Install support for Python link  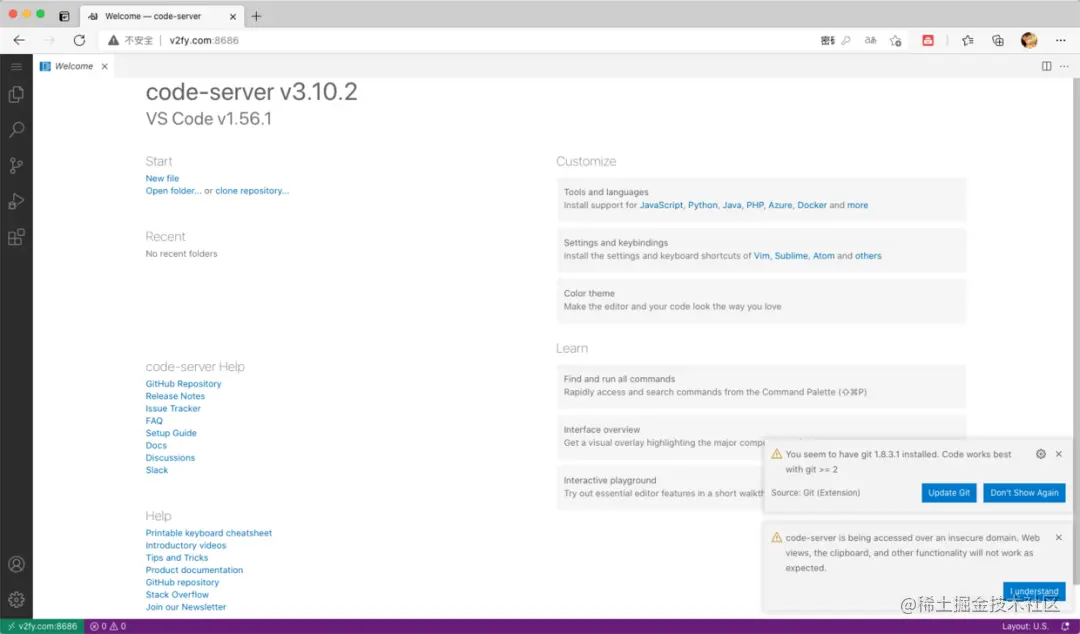click(x=703, y=205)
